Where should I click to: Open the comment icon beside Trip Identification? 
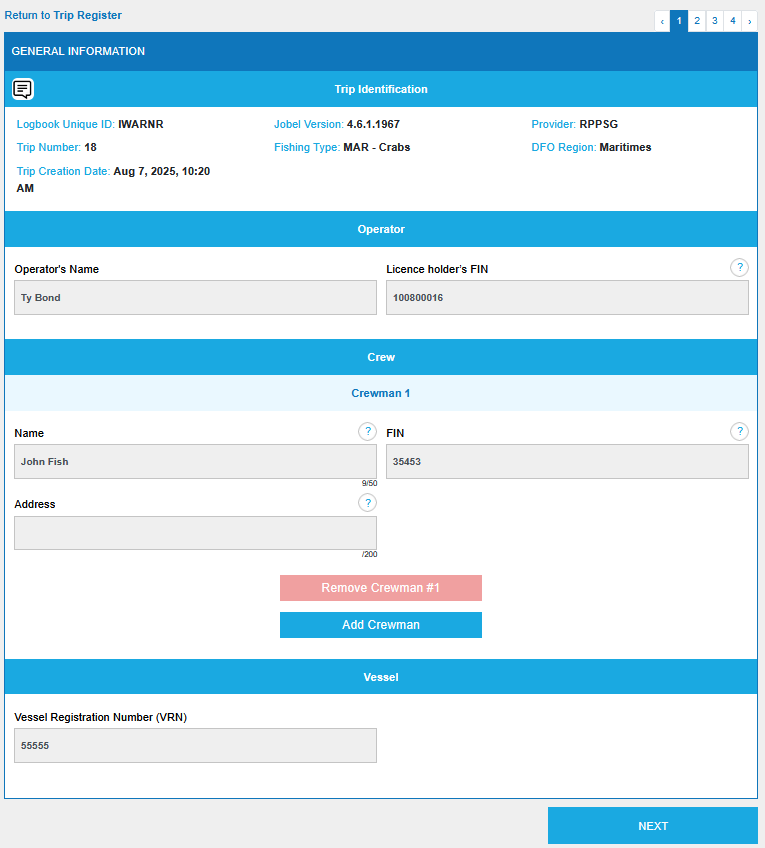click(x=23, y=89)
